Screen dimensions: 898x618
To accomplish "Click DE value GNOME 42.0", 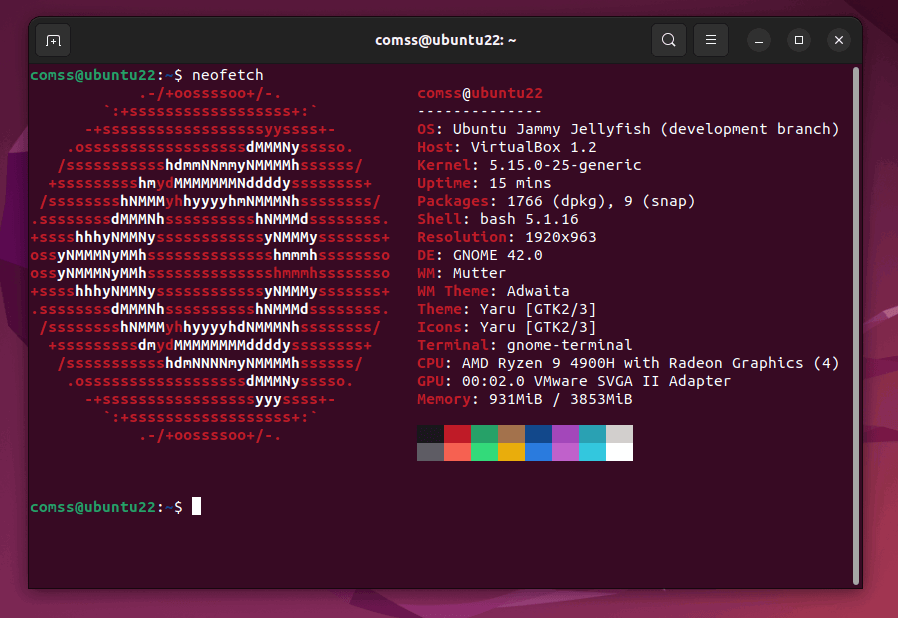I will (x=498, y=255).
